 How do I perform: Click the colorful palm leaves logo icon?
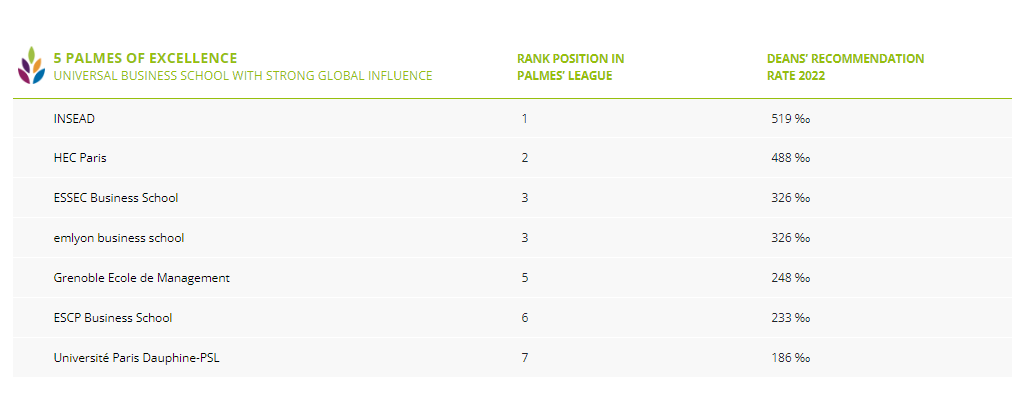coord(30,65)
